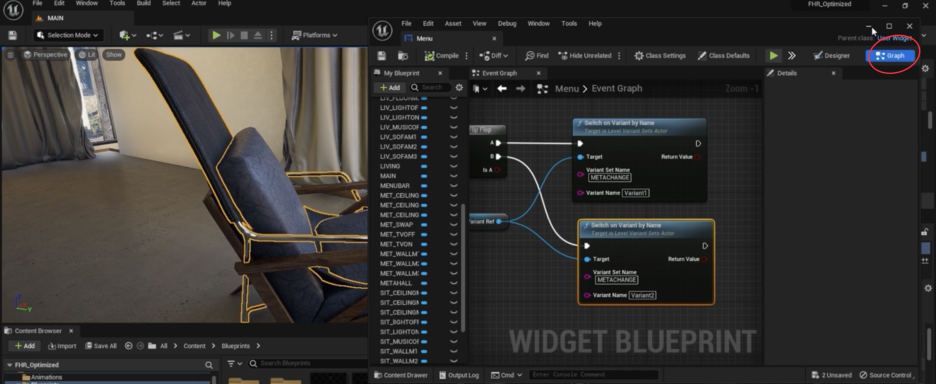
Task: Toggle visibility eye for LIVING variable
Action: coord(454,167)
